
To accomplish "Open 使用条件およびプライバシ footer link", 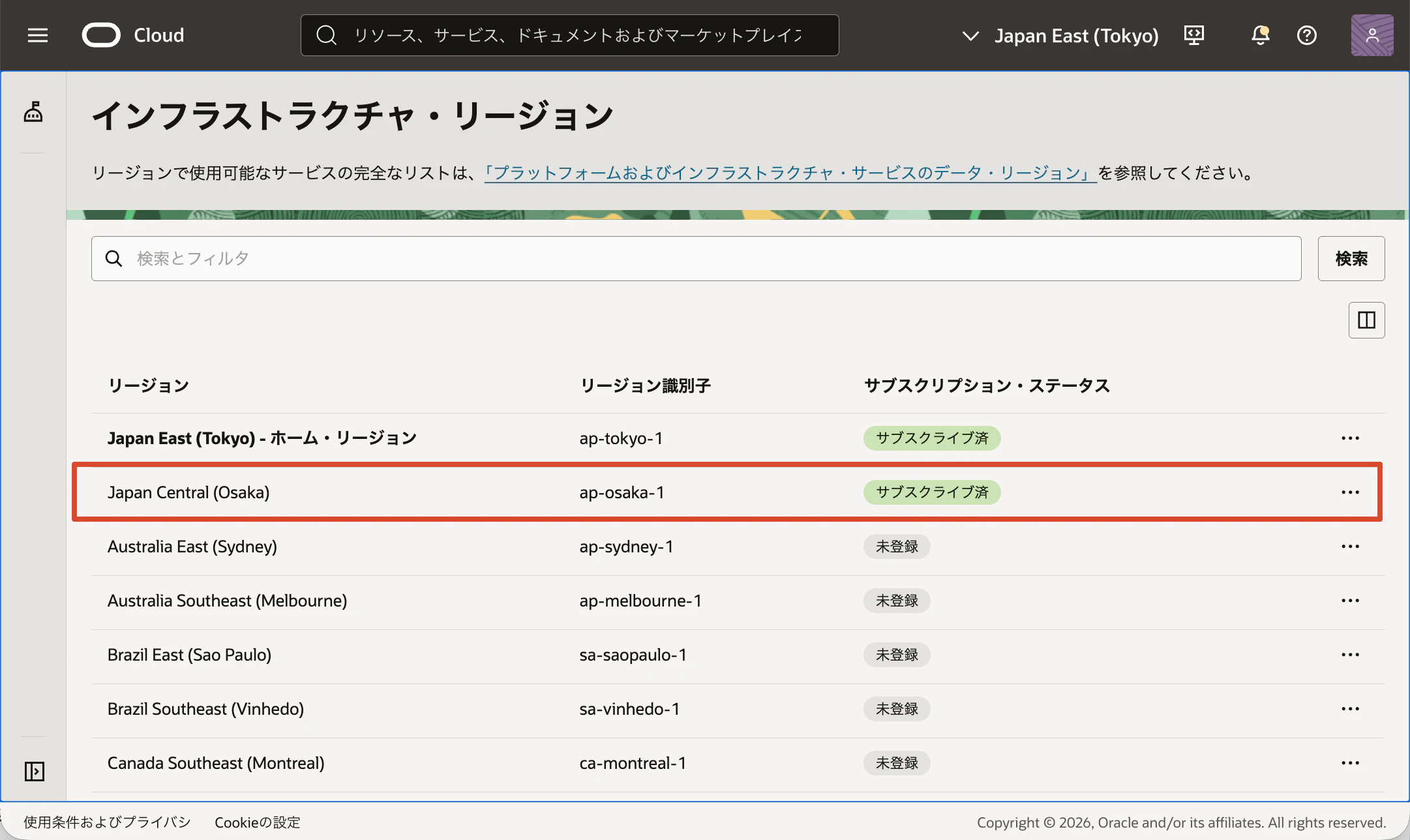I will pyautogui.click(x=108, y=822).
